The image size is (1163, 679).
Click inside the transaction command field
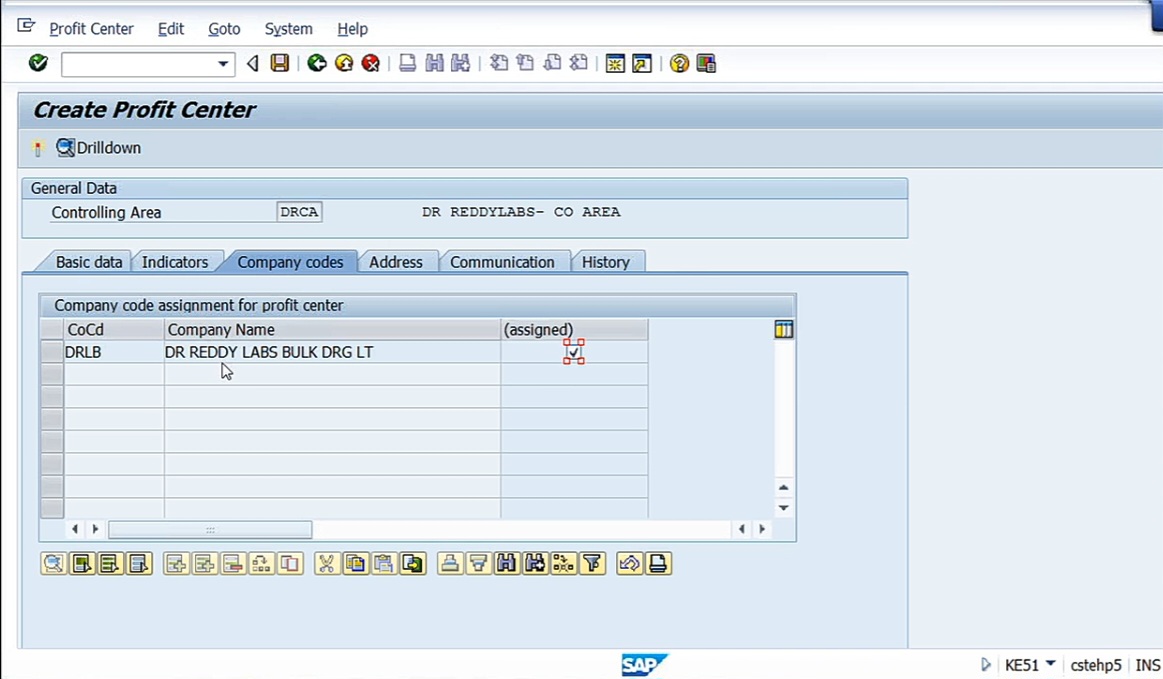[139, 65]
